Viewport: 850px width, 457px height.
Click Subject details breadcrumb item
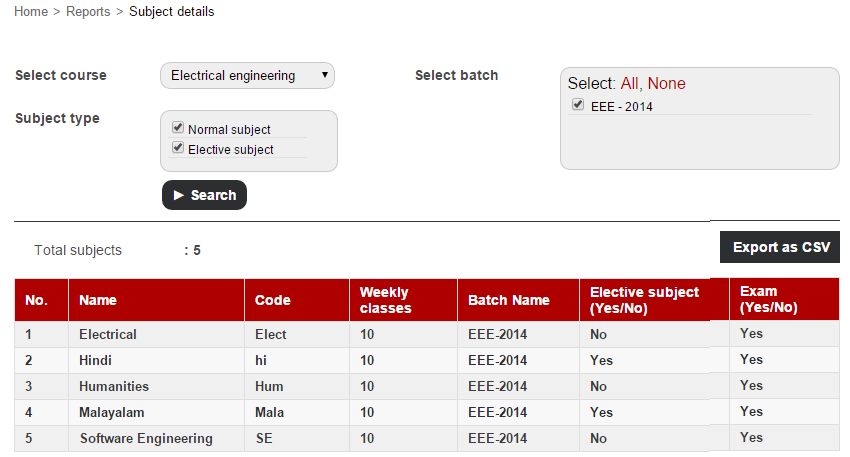(171, 11)
